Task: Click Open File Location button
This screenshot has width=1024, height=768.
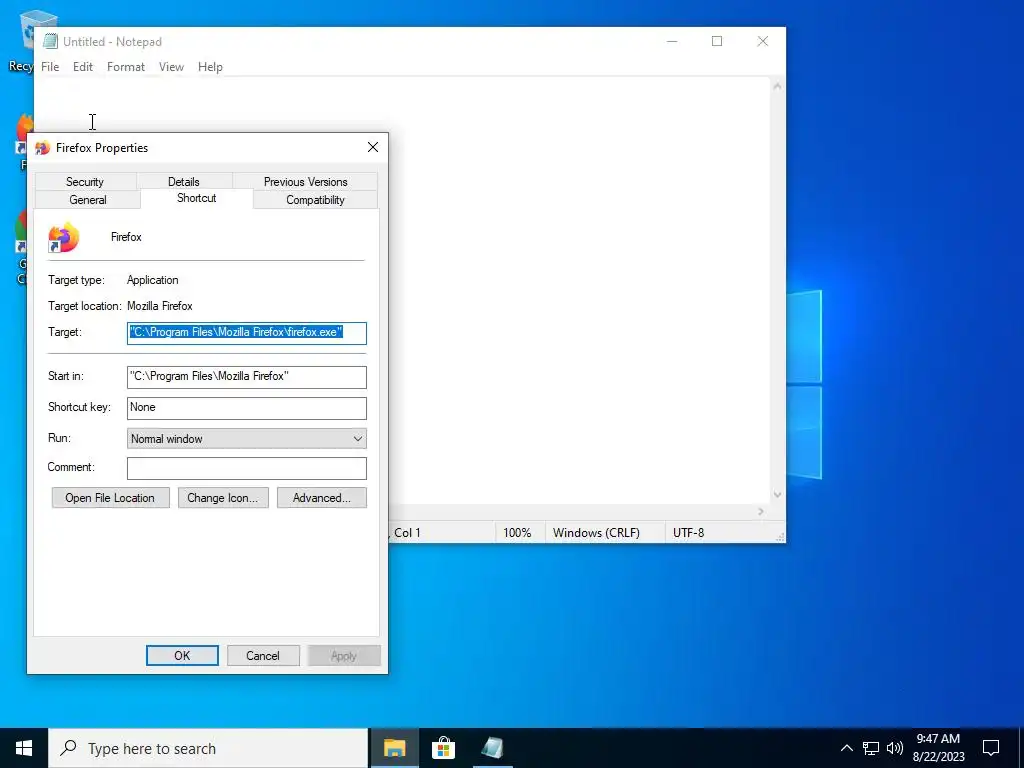Action: click(x=110, y=498)
